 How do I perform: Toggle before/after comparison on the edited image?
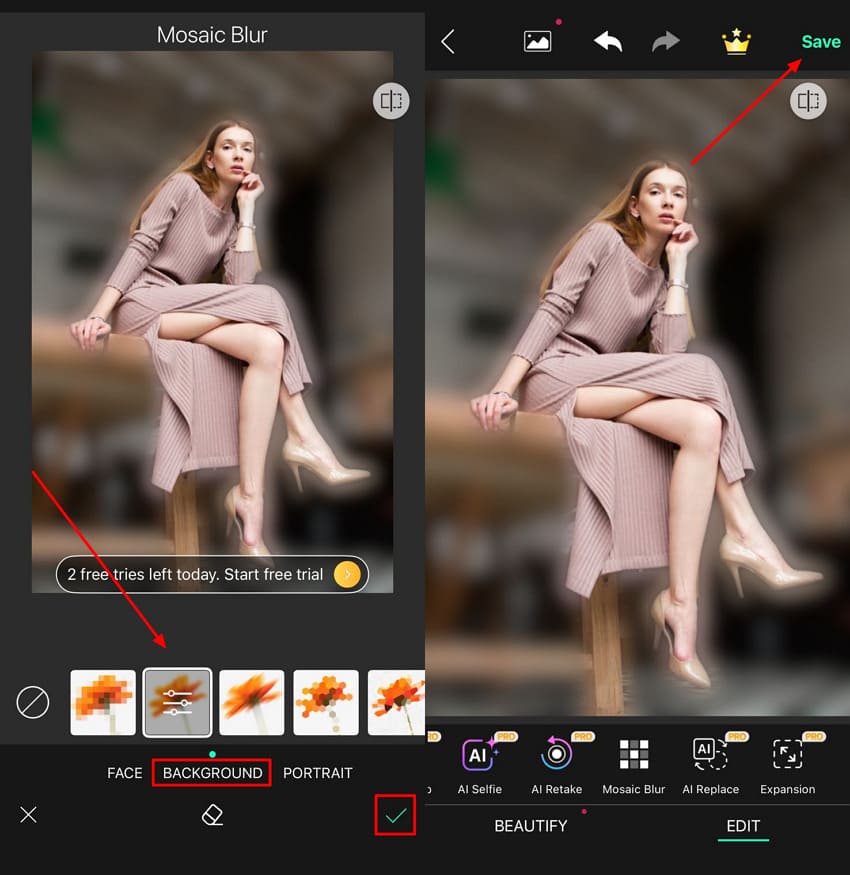[808, 100]
